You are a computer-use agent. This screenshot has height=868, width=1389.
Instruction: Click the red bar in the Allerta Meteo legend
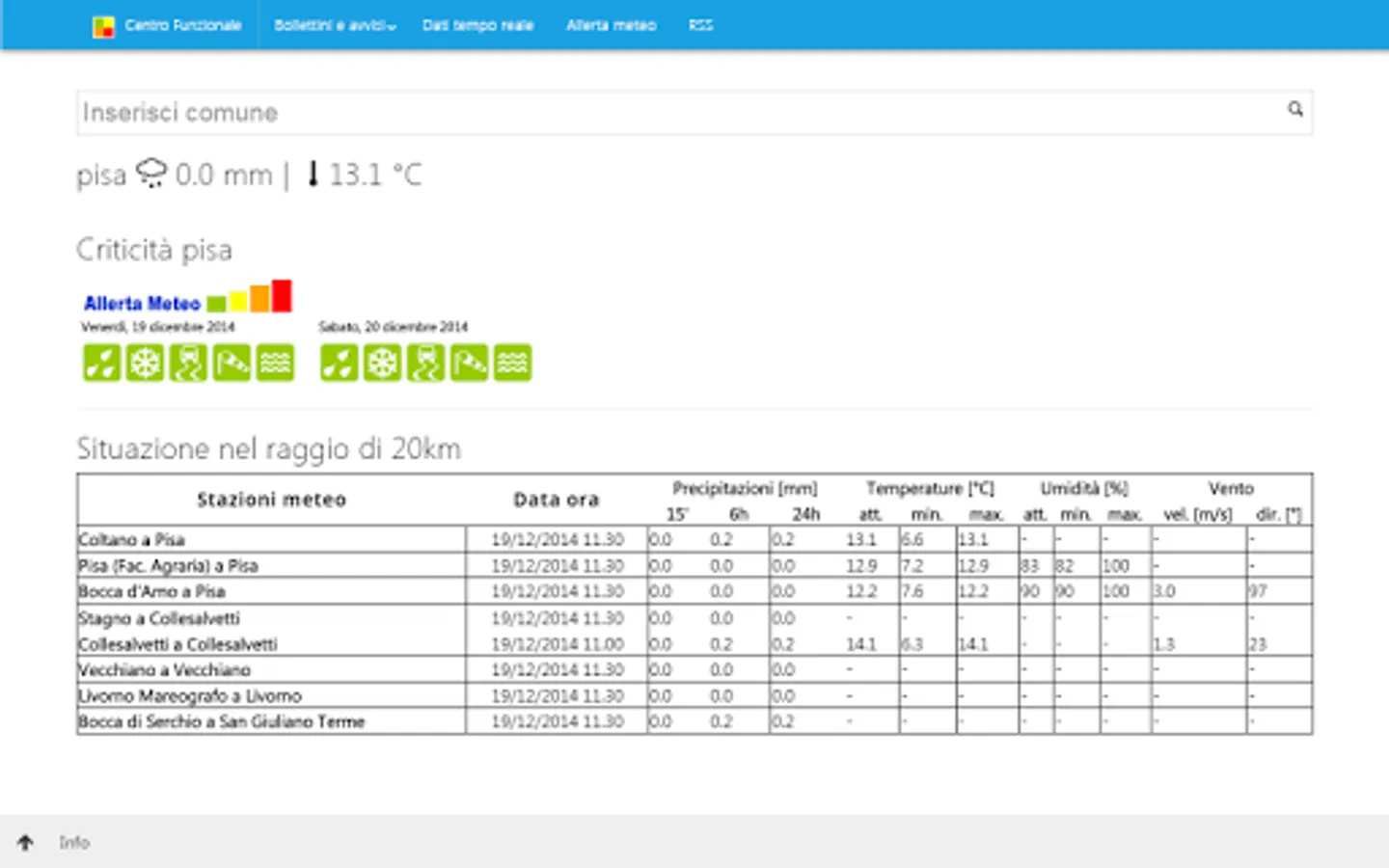tap(282, 295)
